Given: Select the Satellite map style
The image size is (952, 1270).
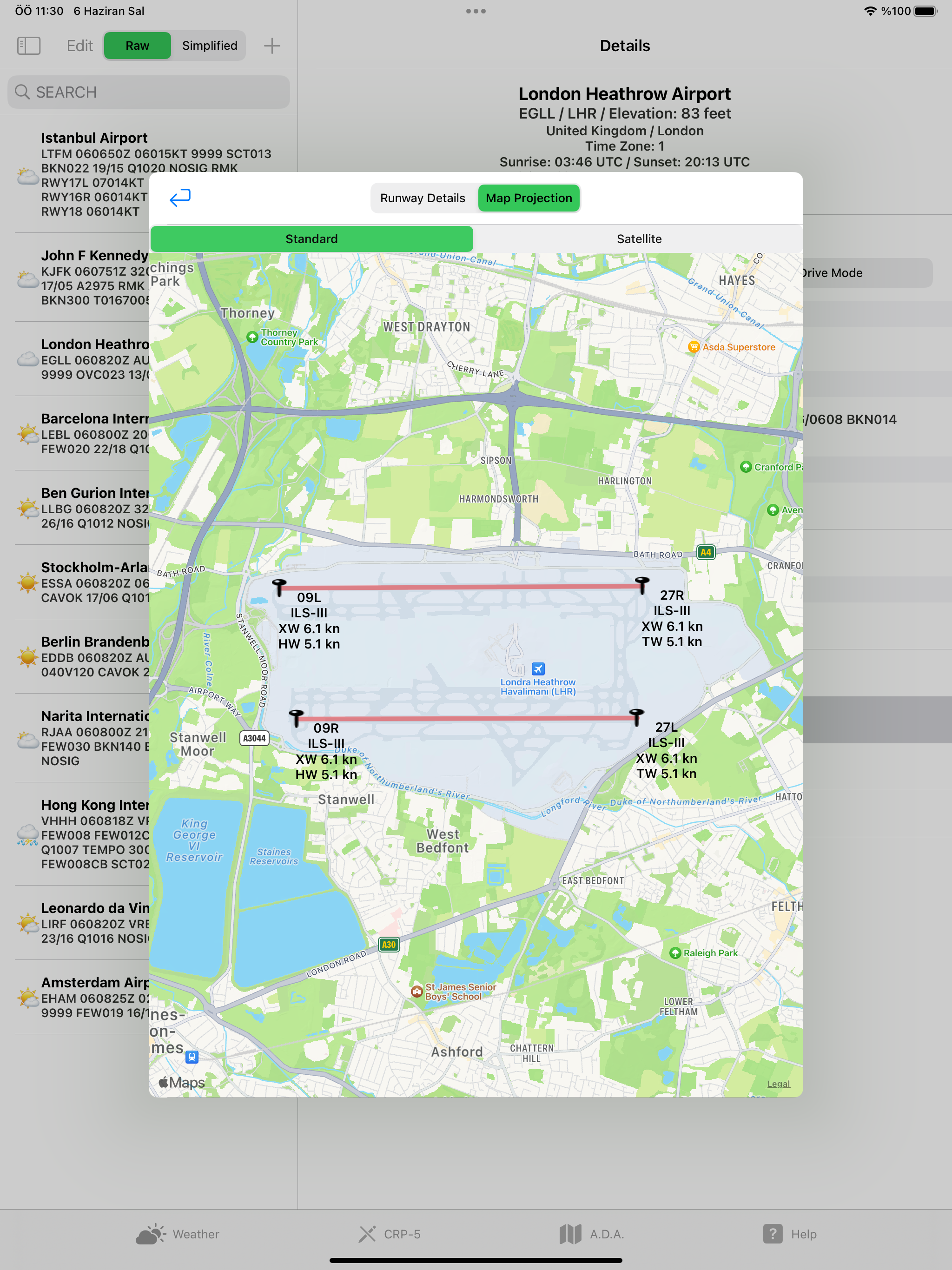Looking at the screenshot, I should point(639,239).
